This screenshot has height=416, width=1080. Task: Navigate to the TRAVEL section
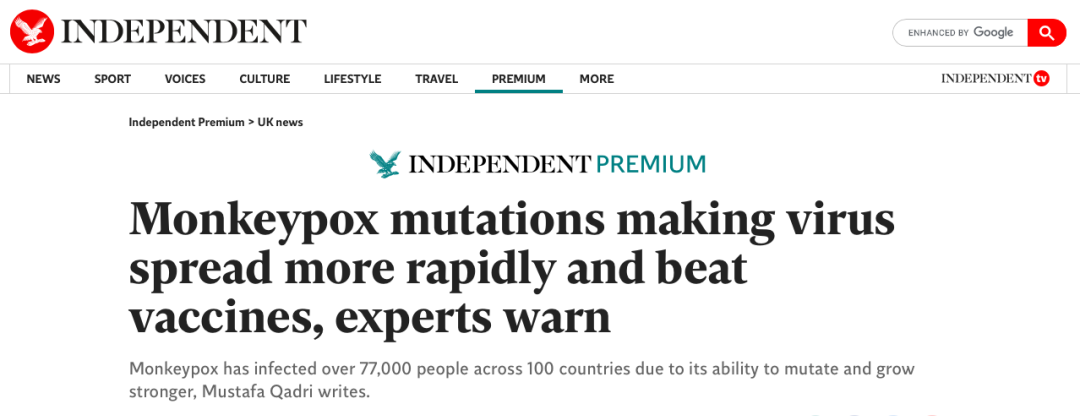[436, 79]
